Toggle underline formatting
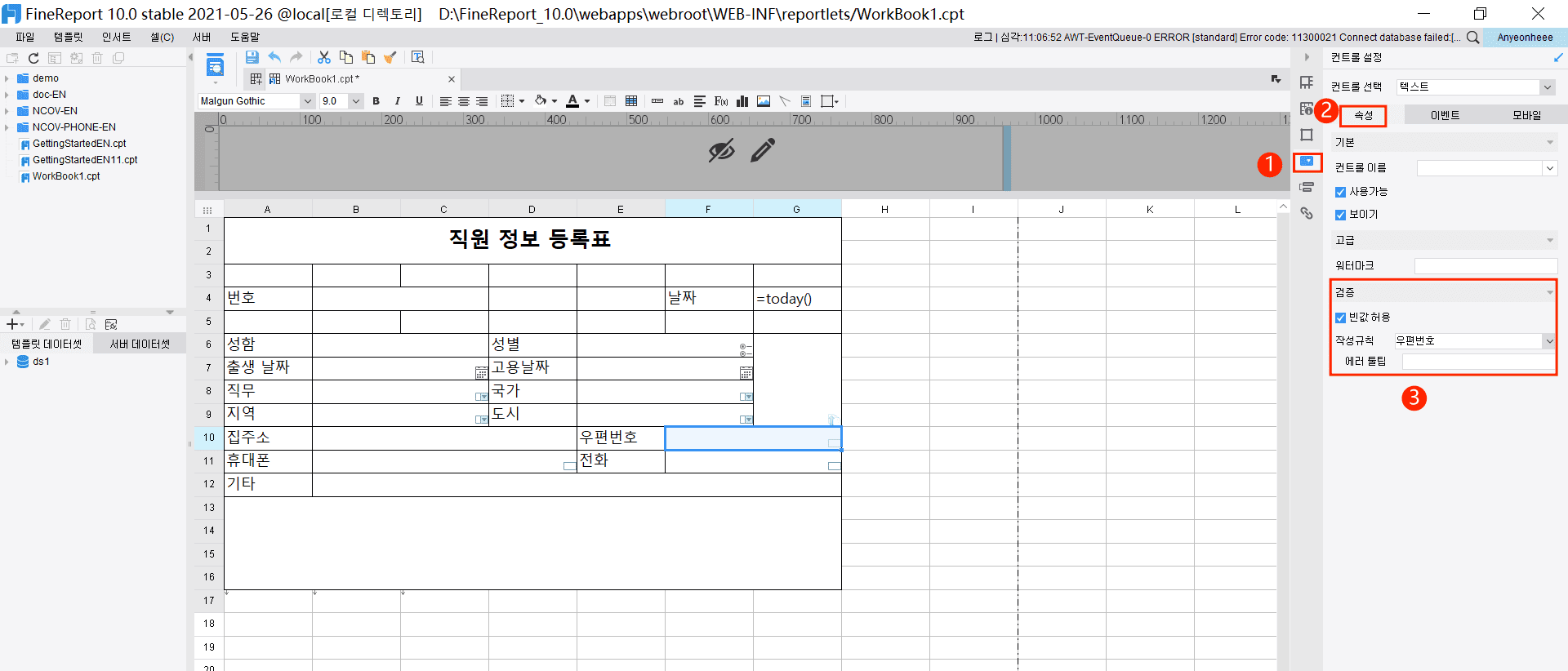 [419, 101]
